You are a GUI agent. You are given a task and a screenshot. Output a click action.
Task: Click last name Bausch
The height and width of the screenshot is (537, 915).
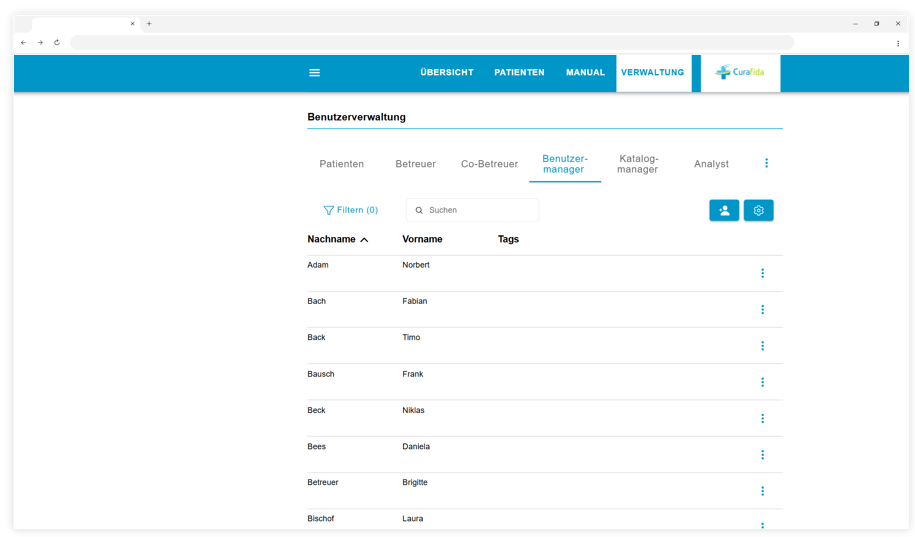[321, 374]
